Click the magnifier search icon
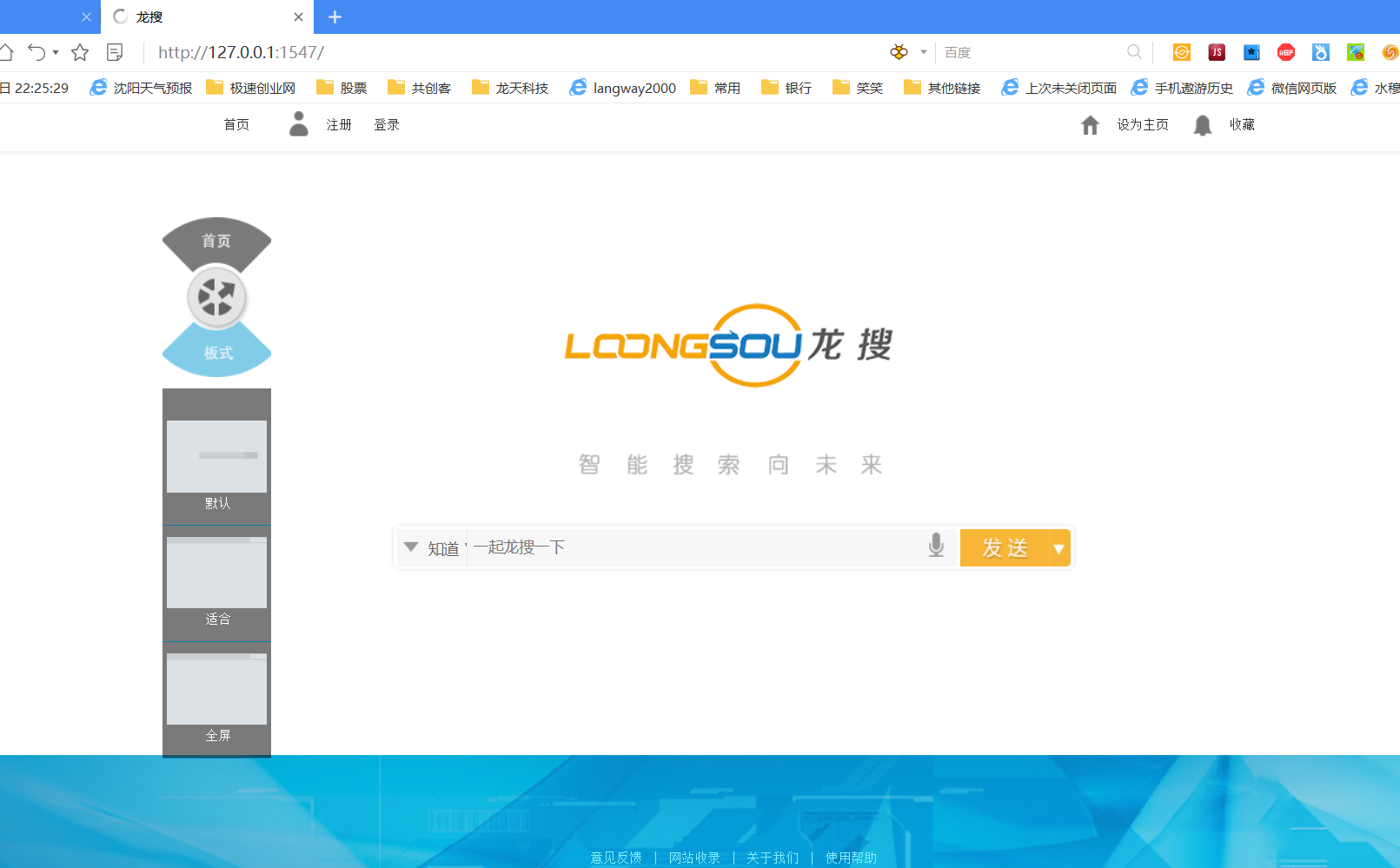Screen dimensions: 1400x868 click(x=1134, y=52)
